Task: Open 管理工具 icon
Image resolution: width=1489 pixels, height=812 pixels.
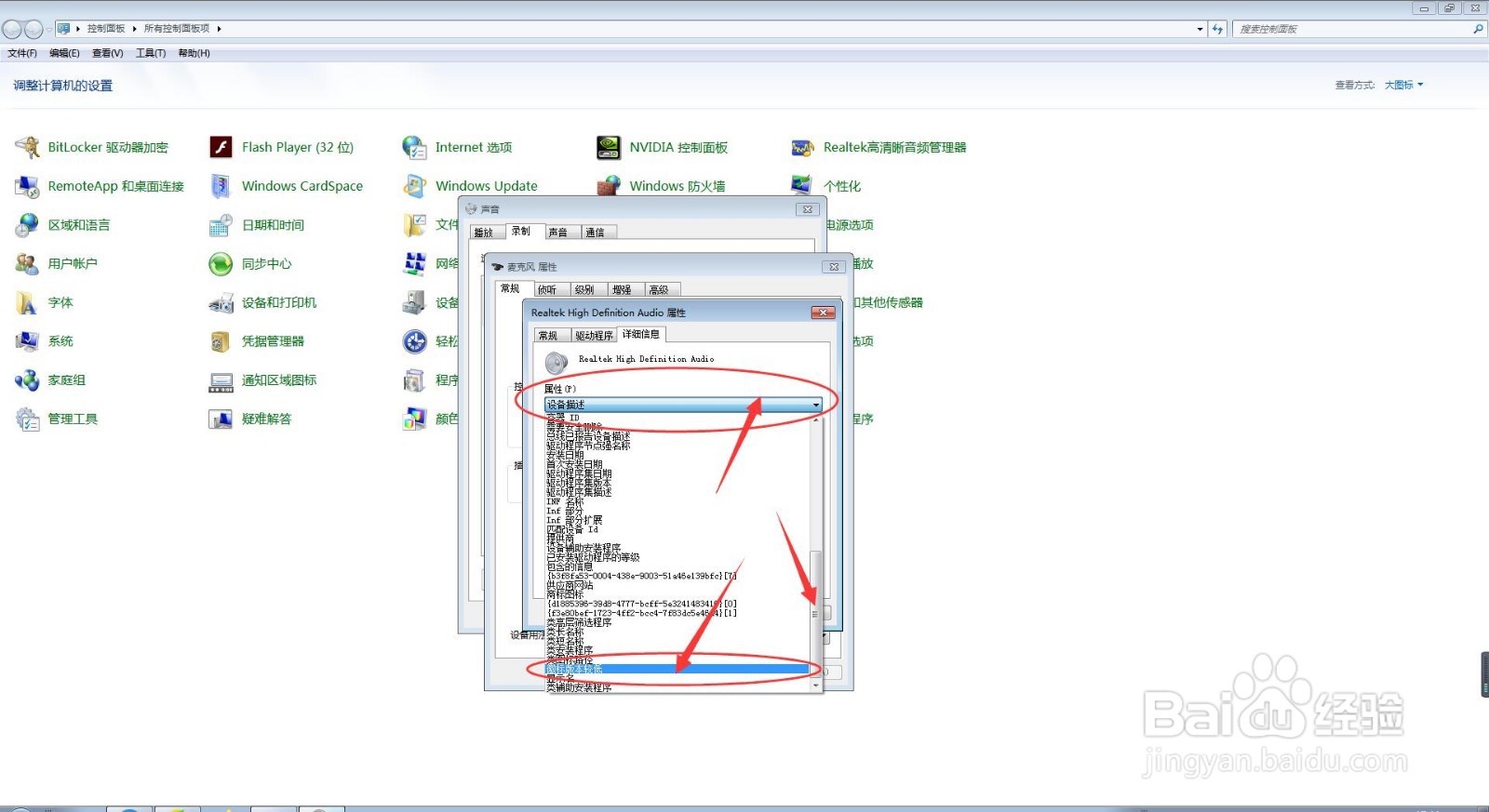Action: [x=27, y=419]
